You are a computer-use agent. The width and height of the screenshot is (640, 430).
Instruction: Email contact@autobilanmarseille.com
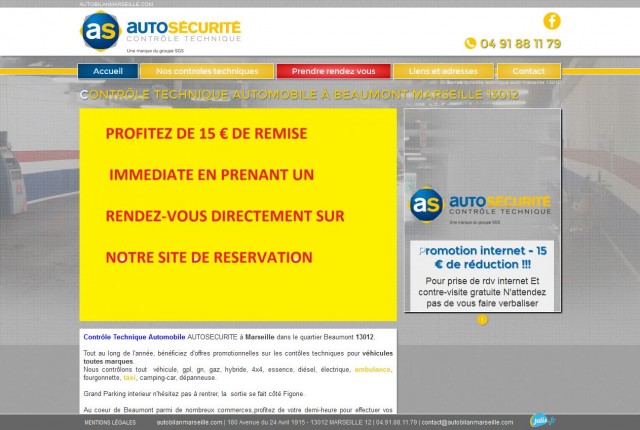[467, 422]
